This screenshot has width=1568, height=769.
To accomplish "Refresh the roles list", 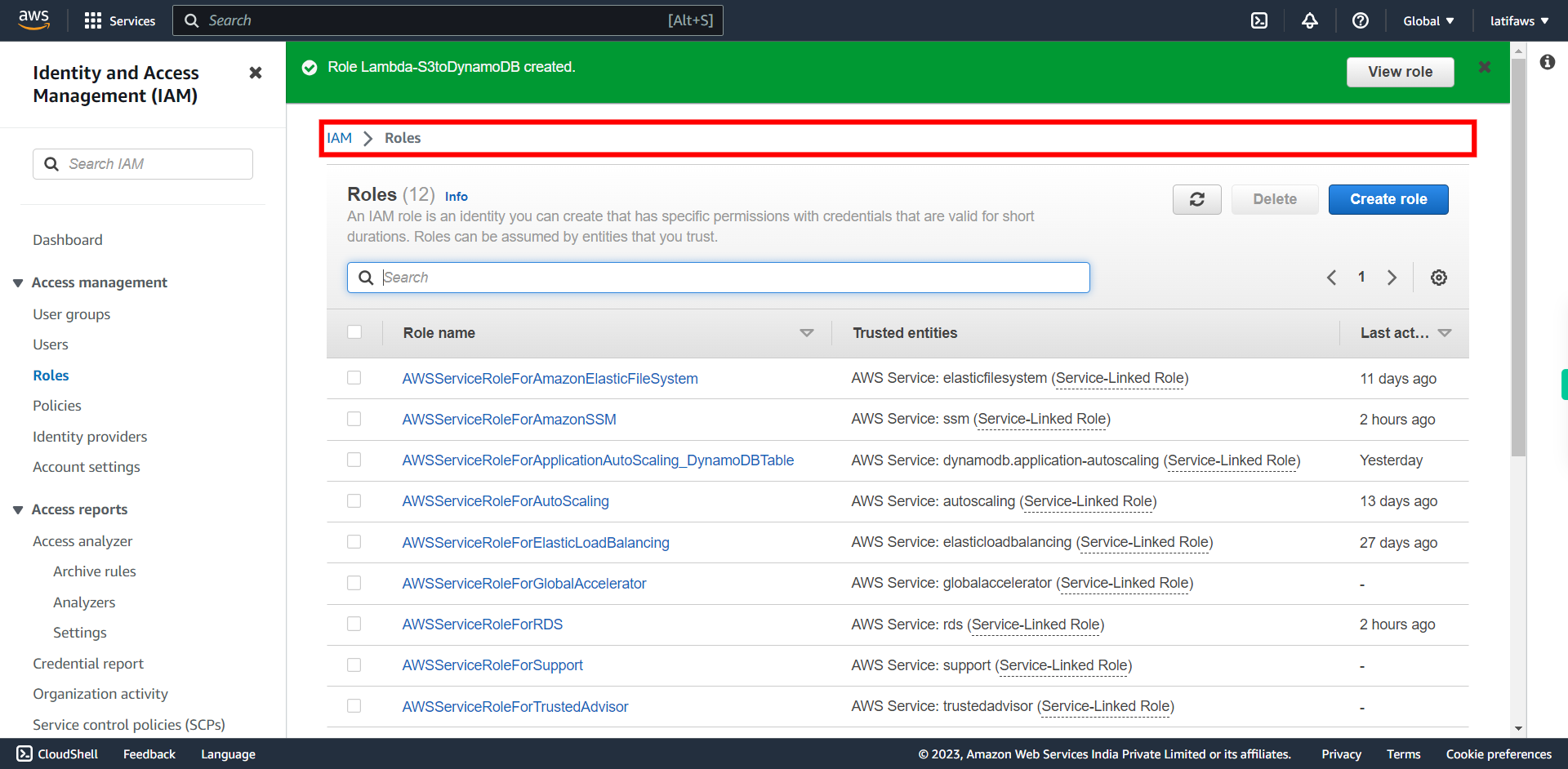I will coord(1197,199).
